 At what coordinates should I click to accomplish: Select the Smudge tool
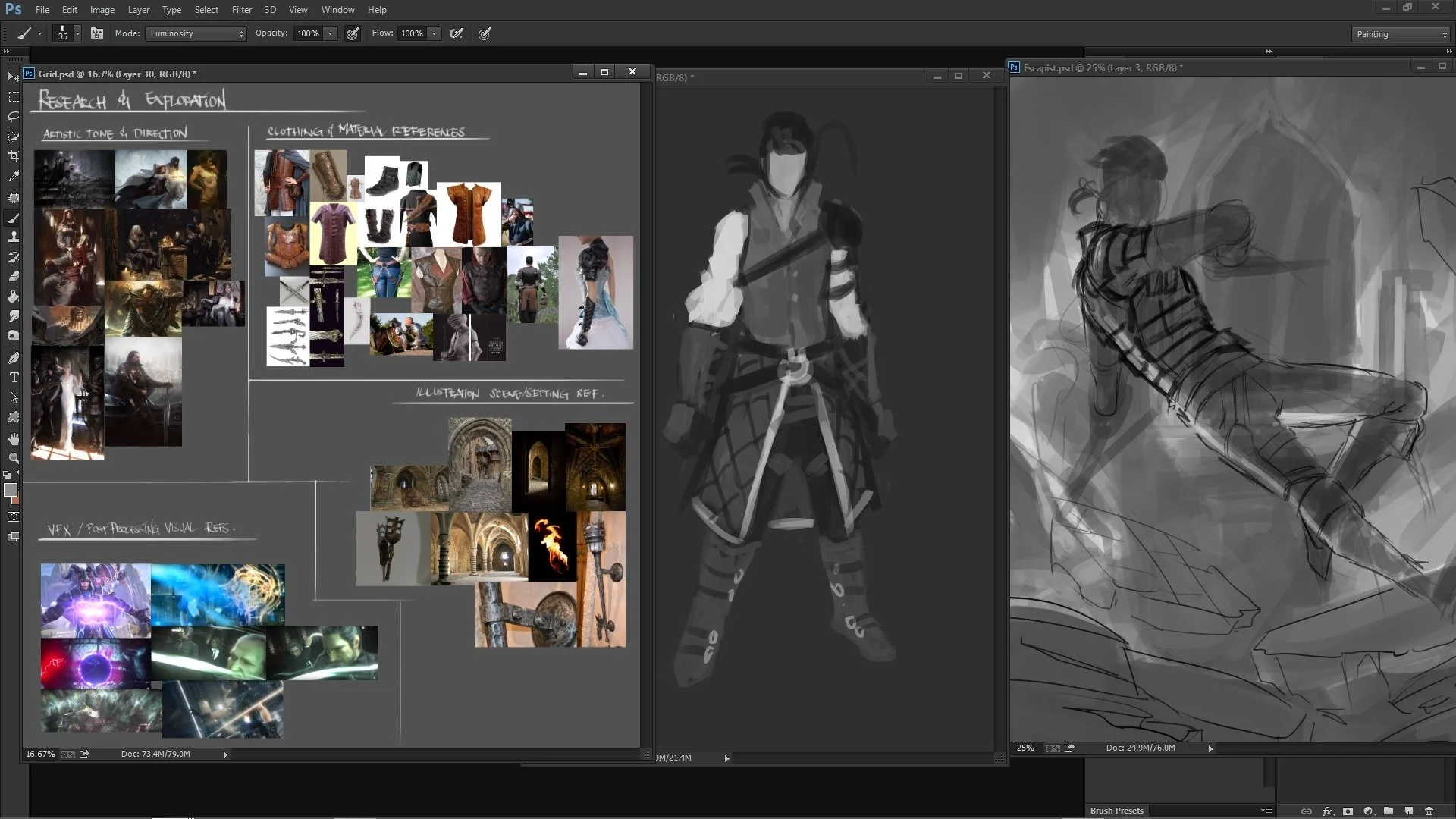(13, 316)
